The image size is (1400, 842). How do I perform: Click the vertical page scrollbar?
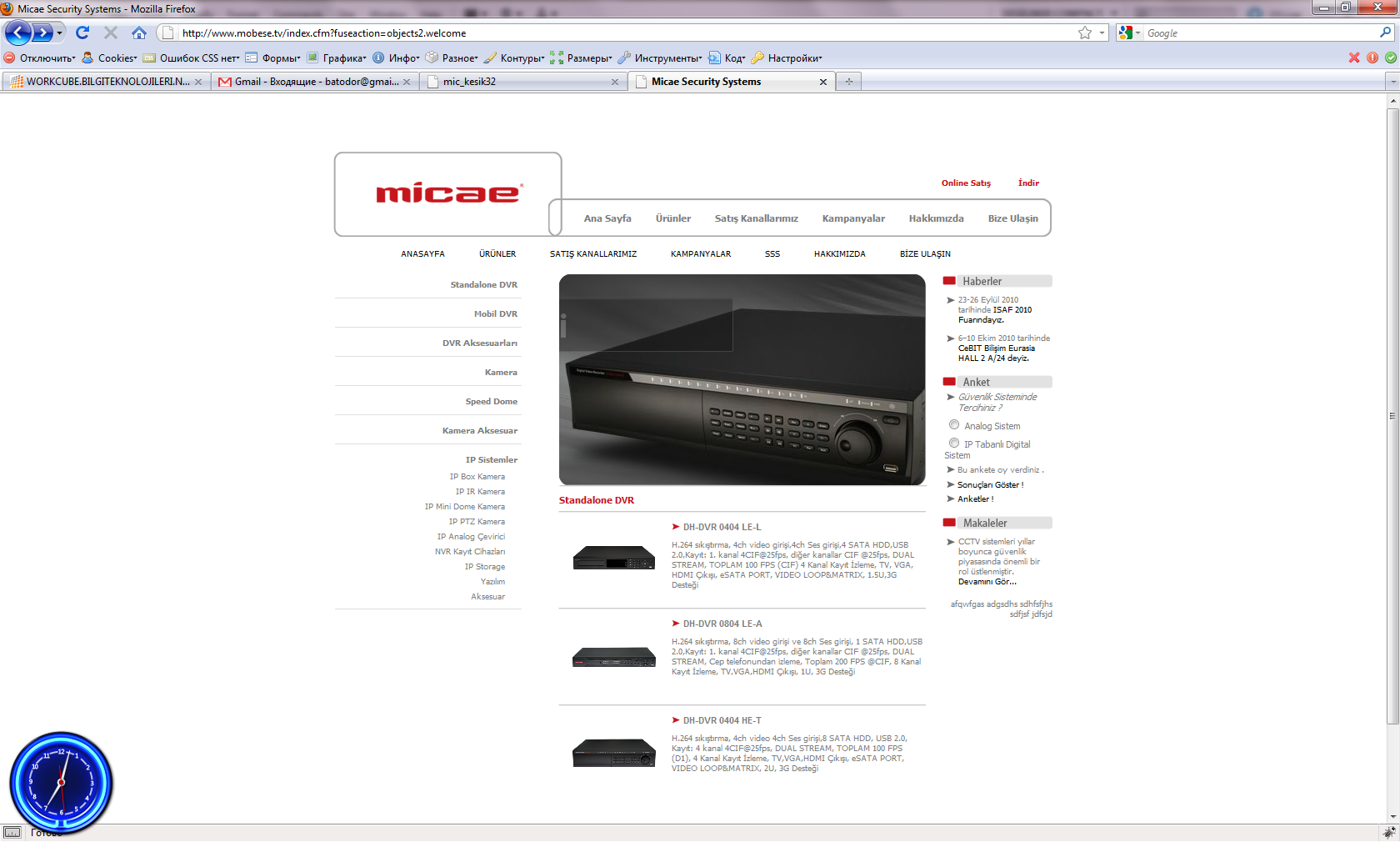coord(1392,417)
